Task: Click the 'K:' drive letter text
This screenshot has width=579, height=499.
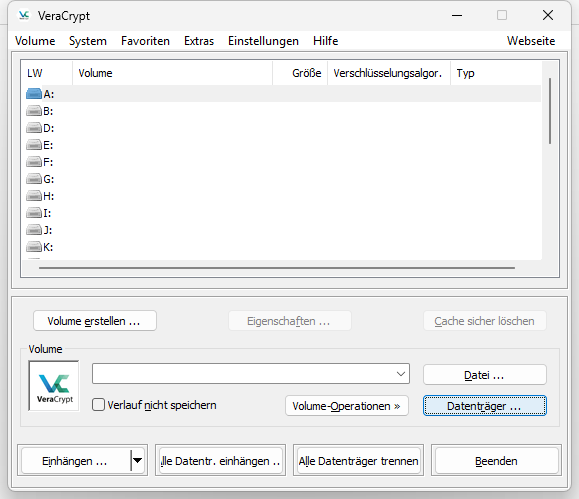Action: click(48, 247)
